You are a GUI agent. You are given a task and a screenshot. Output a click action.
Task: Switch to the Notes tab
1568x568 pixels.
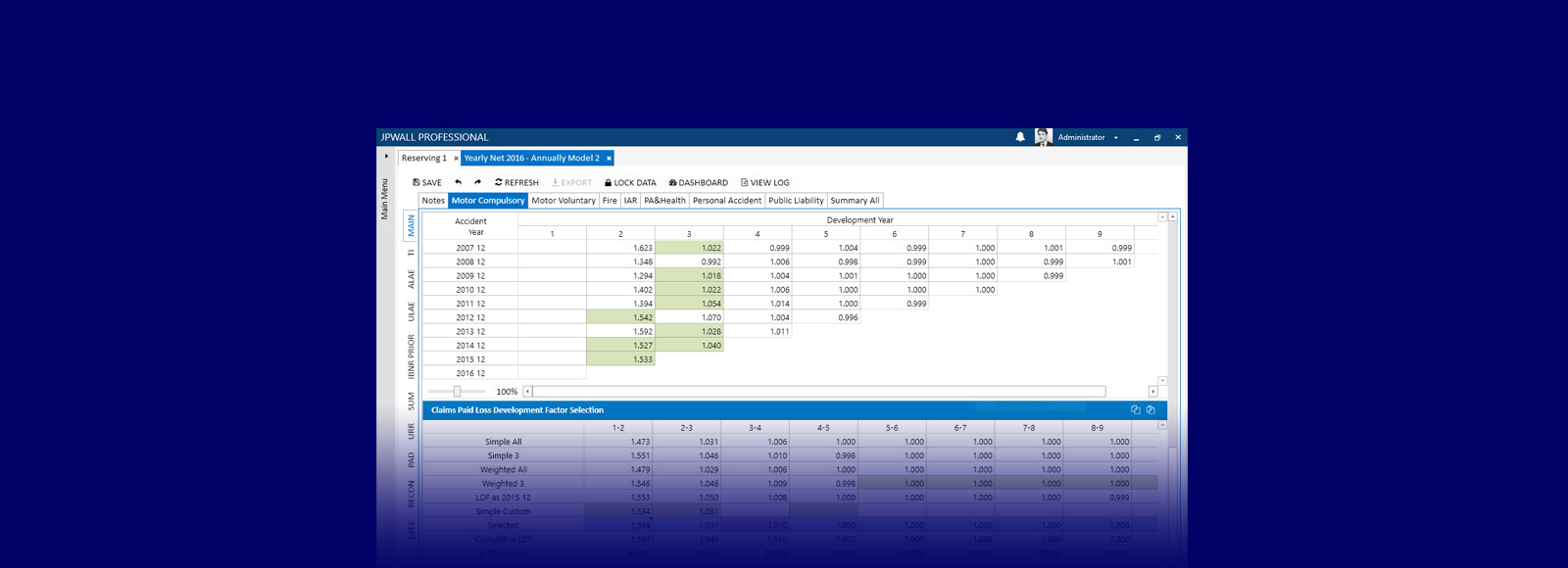(433, 201)
